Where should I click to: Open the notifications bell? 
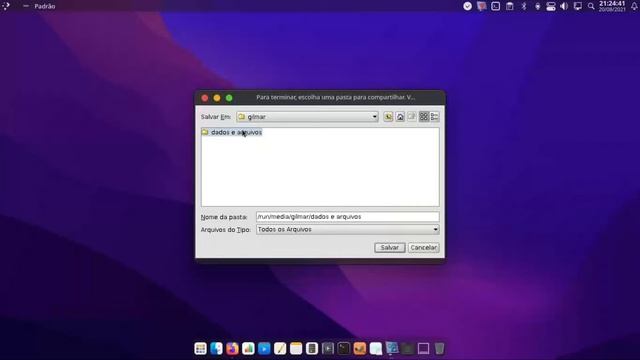click(634, 6)
